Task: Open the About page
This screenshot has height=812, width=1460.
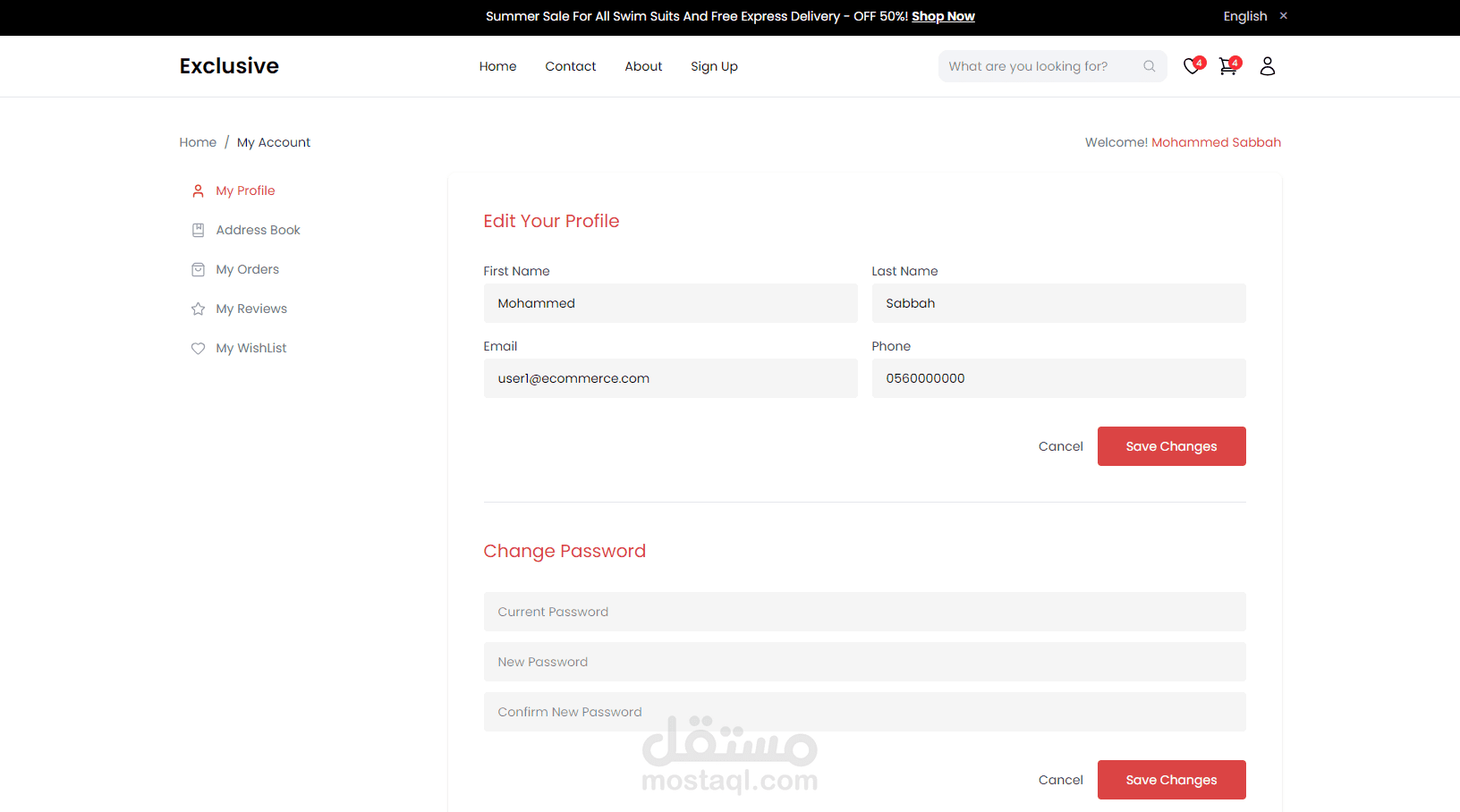Action: point(643,66)
